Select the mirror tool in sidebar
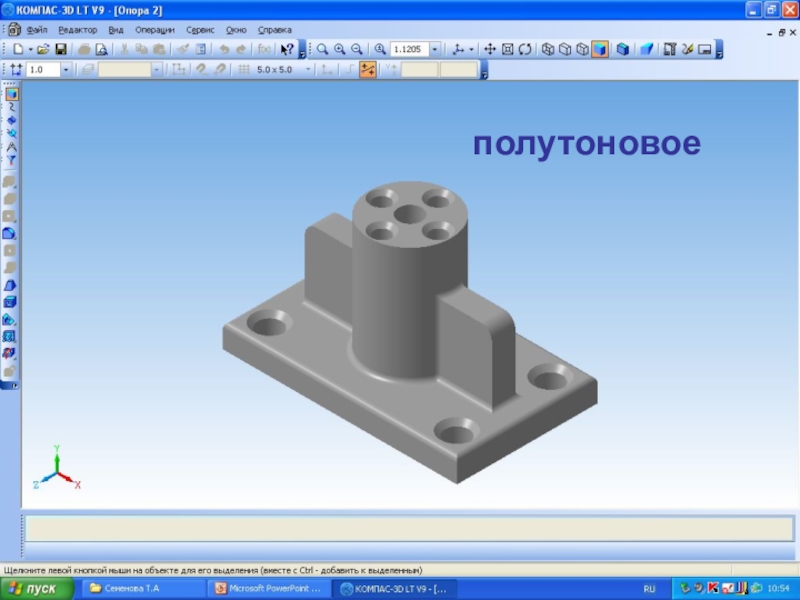Image resolution: width=800 pixels, height=600 pixels. (x=9, y=353)
